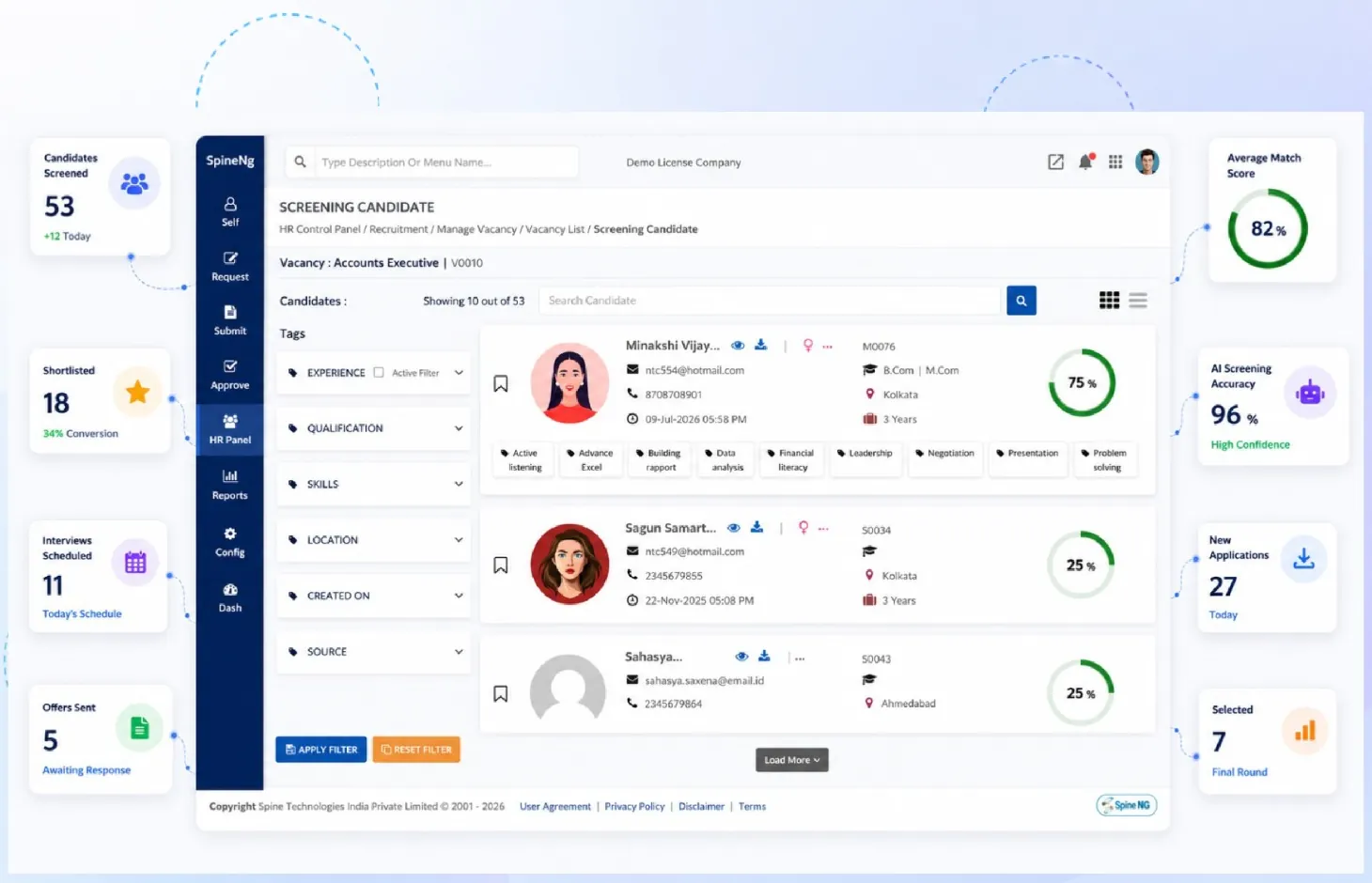The width and height of the screenshot is (1372, 883).
Task: Click the Apply Filter button
Action: [321, 750]
